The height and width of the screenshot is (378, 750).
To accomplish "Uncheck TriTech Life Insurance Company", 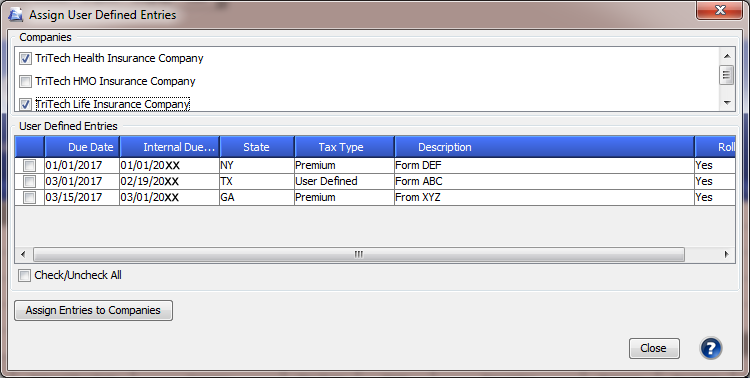I will click(25, 104).
